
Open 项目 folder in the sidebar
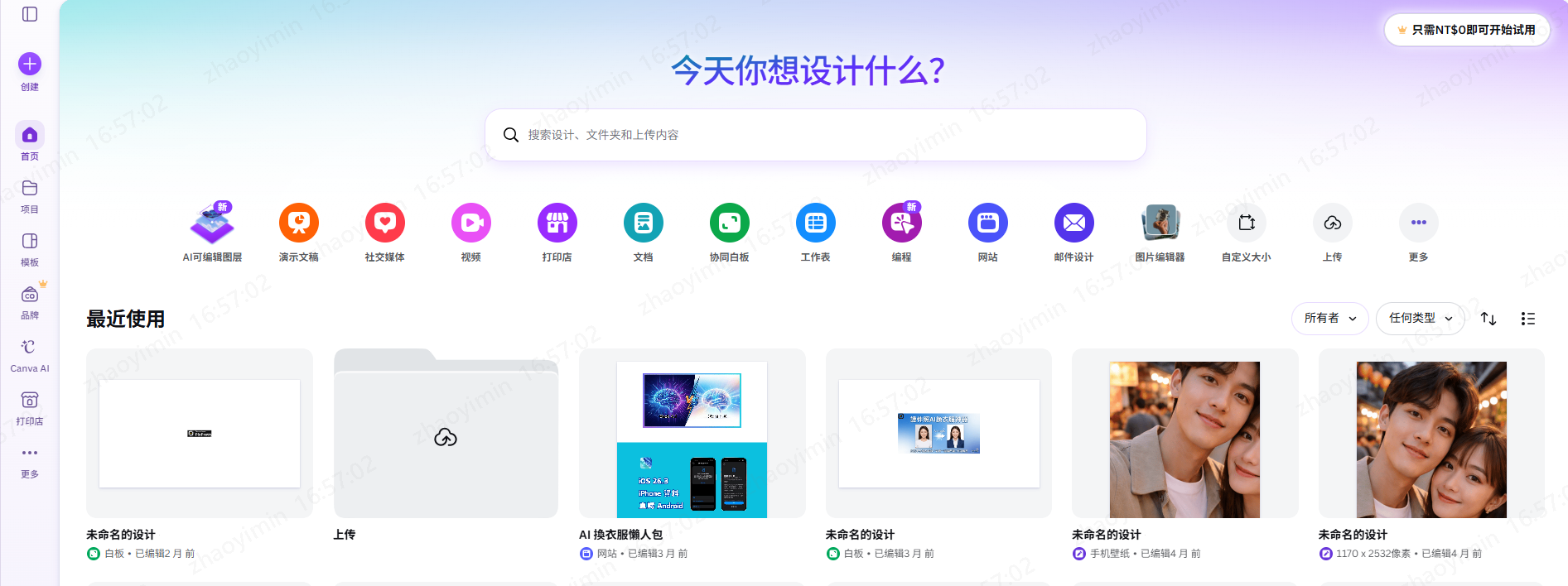(30, 195)
